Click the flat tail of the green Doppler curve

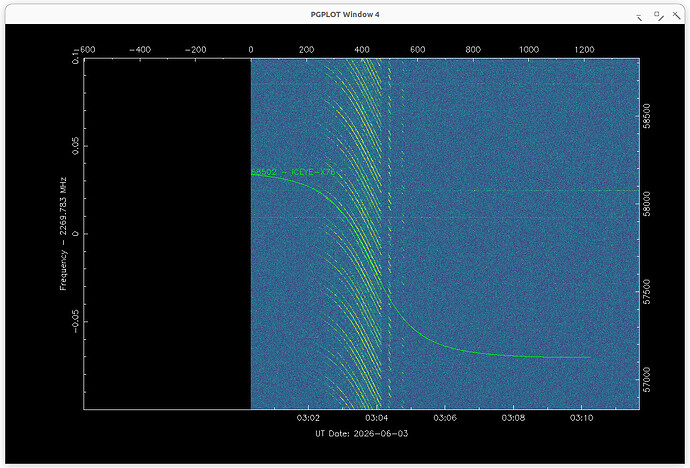pos(537,356)
